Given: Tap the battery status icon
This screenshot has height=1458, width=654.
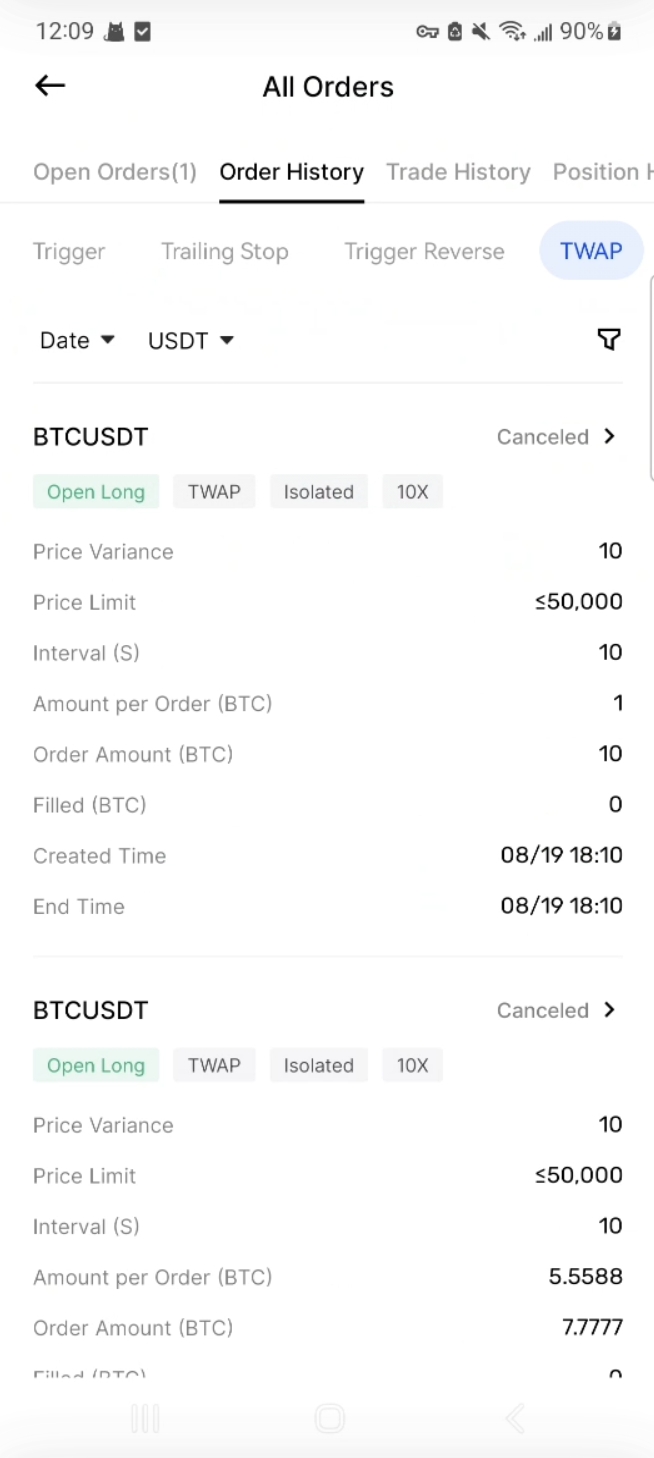Looking at the screenshot, I should [x=615, y=32].
